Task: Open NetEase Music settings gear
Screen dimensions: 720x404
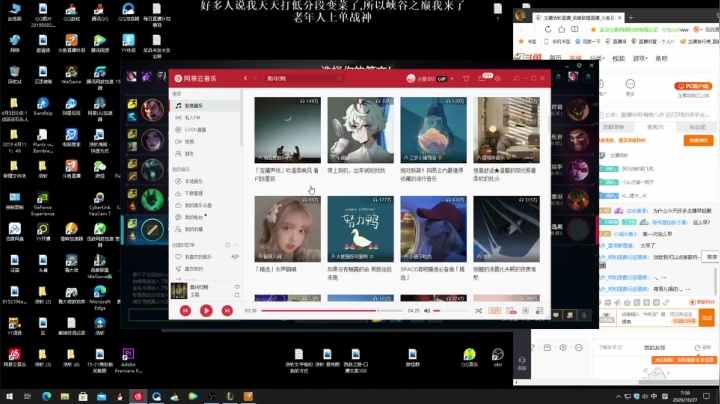Action: click(497, 79)
